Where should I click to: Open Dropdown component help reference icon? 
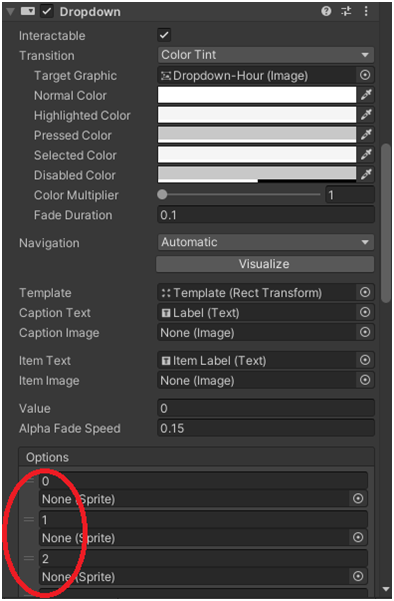point(326,11)
